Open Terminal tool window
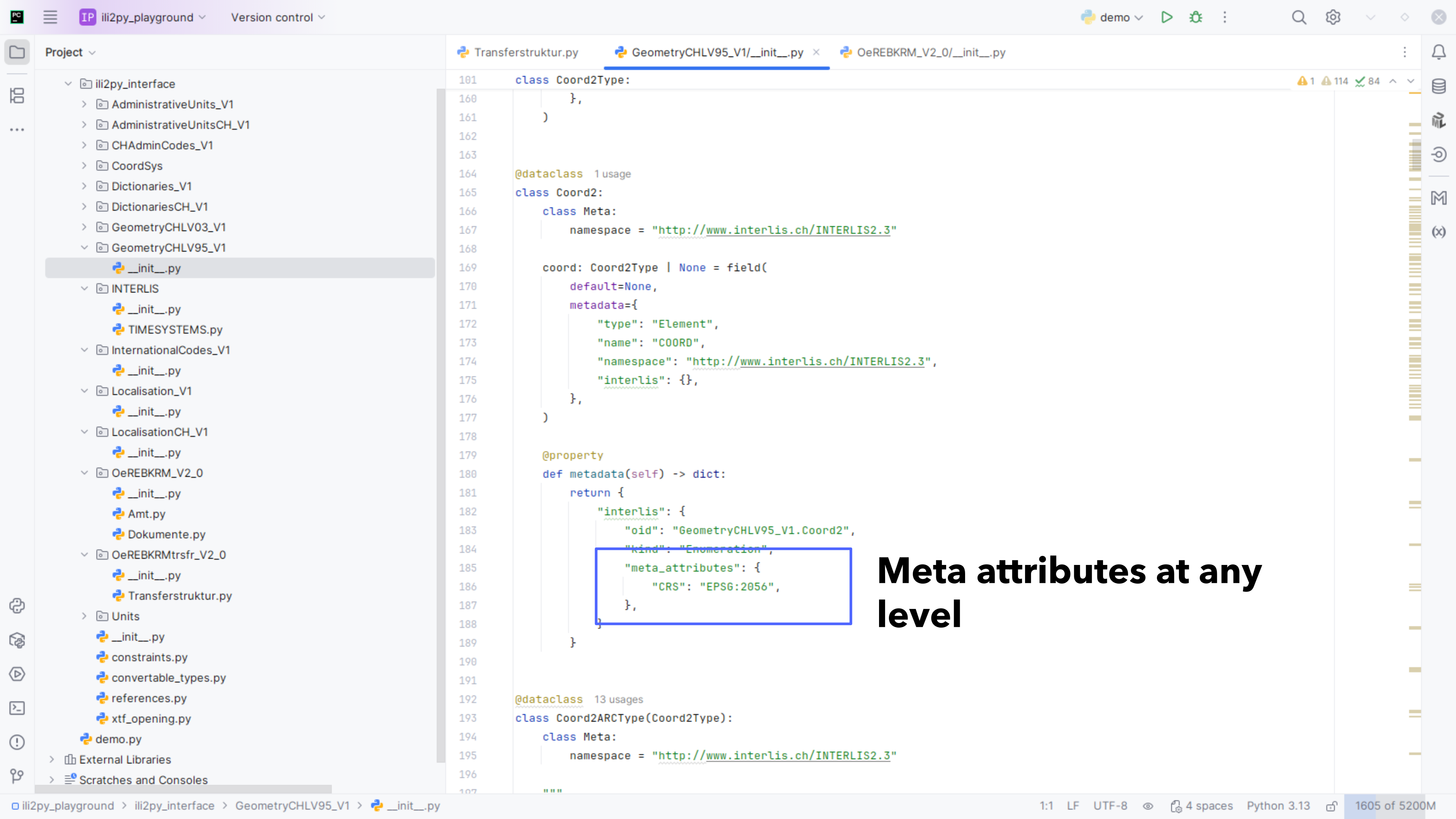1456x819 pixels. click(x=17, y=708)
